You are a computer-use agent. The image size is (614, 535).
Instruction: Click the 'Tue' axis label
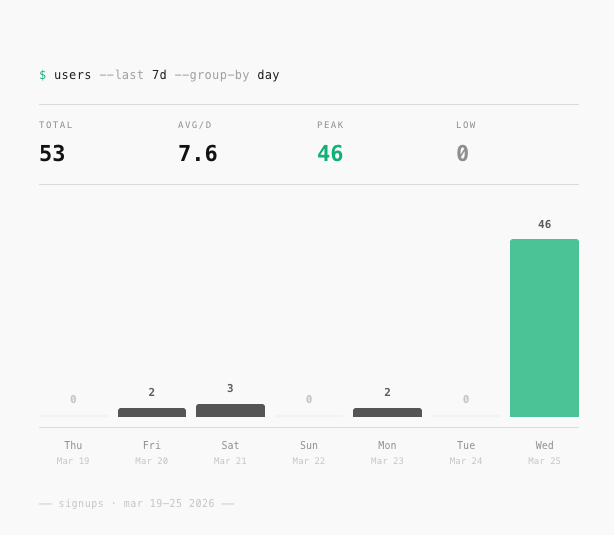pyautogui.click(x=466, y=445)
